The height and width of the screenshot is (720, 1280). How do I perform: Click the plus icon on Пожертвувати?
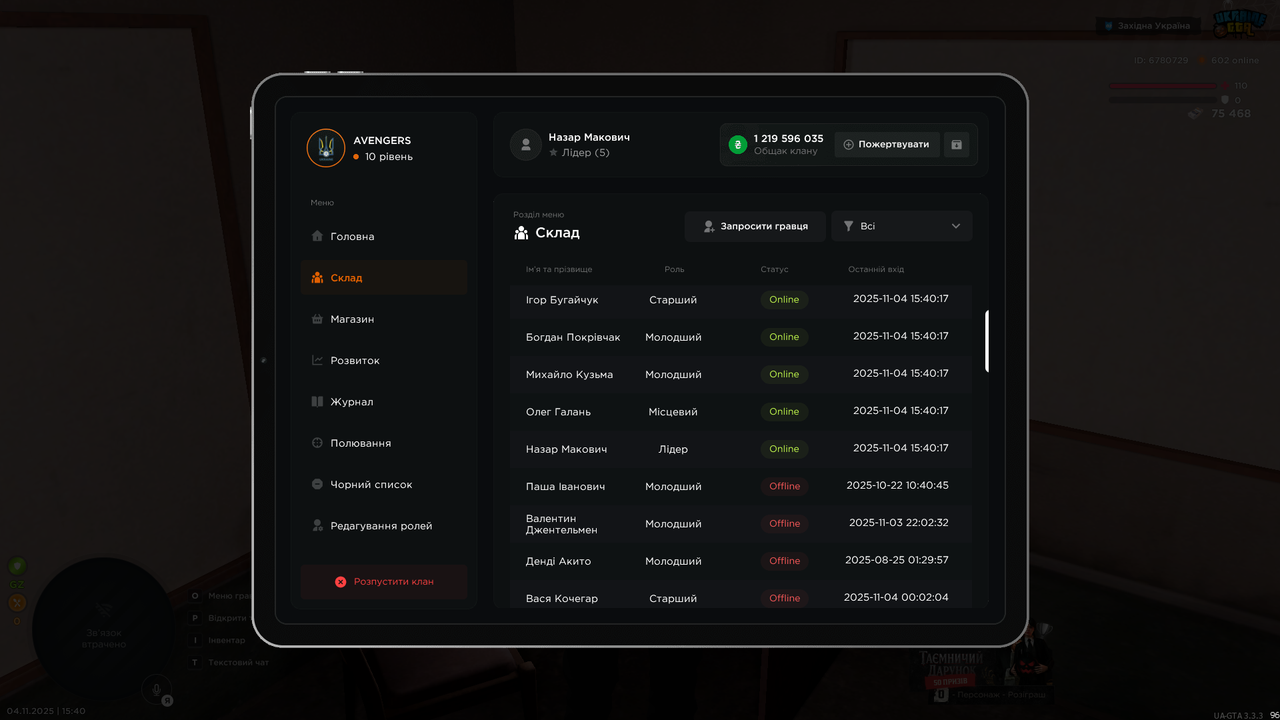849,145
